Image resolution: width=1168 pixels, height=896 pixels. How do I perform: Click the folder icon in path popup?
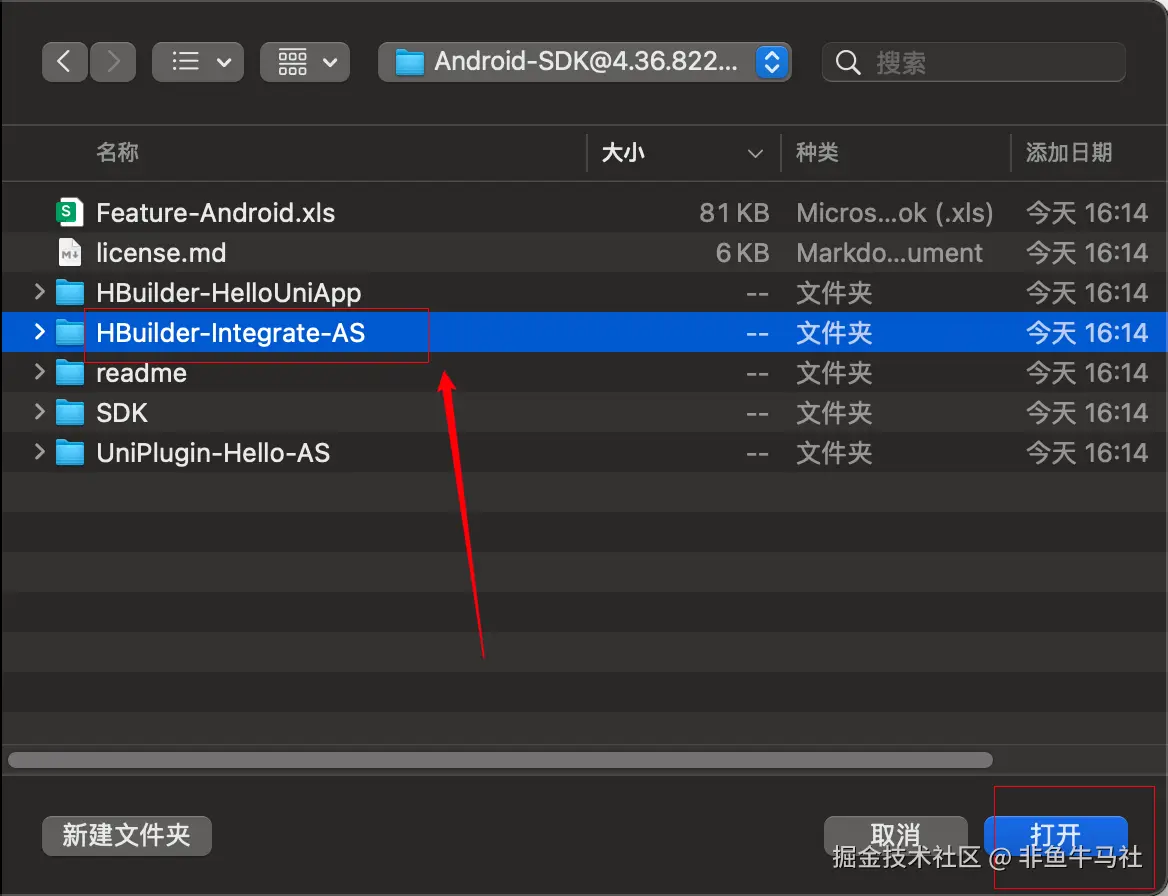pyautogui.click(x=409, y=63)
